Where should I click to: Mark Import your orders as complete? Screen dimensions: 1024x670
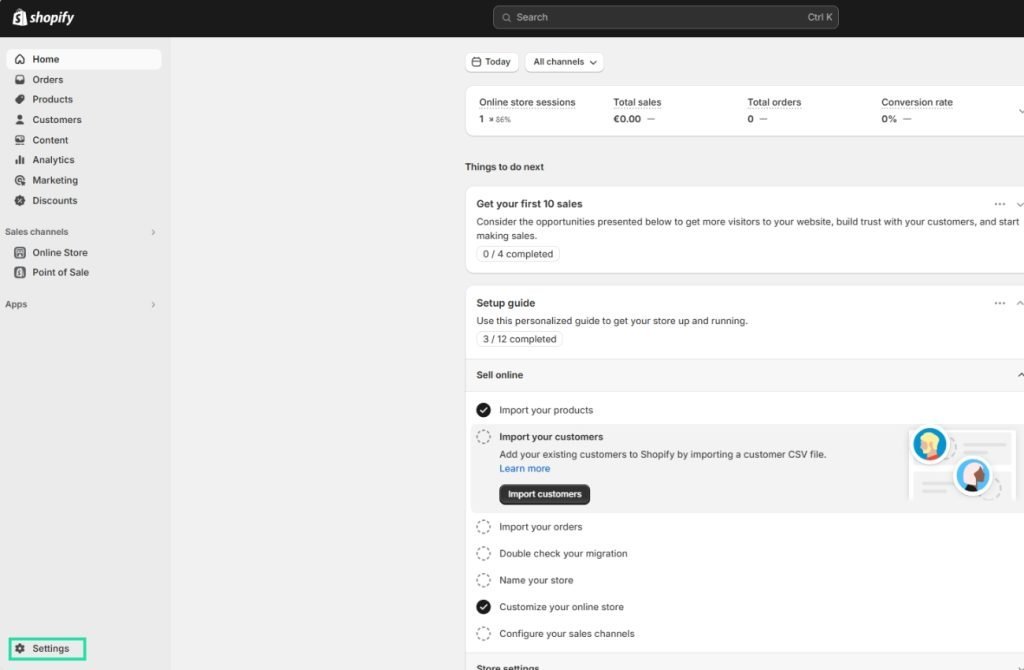click(x=483, y=526)
